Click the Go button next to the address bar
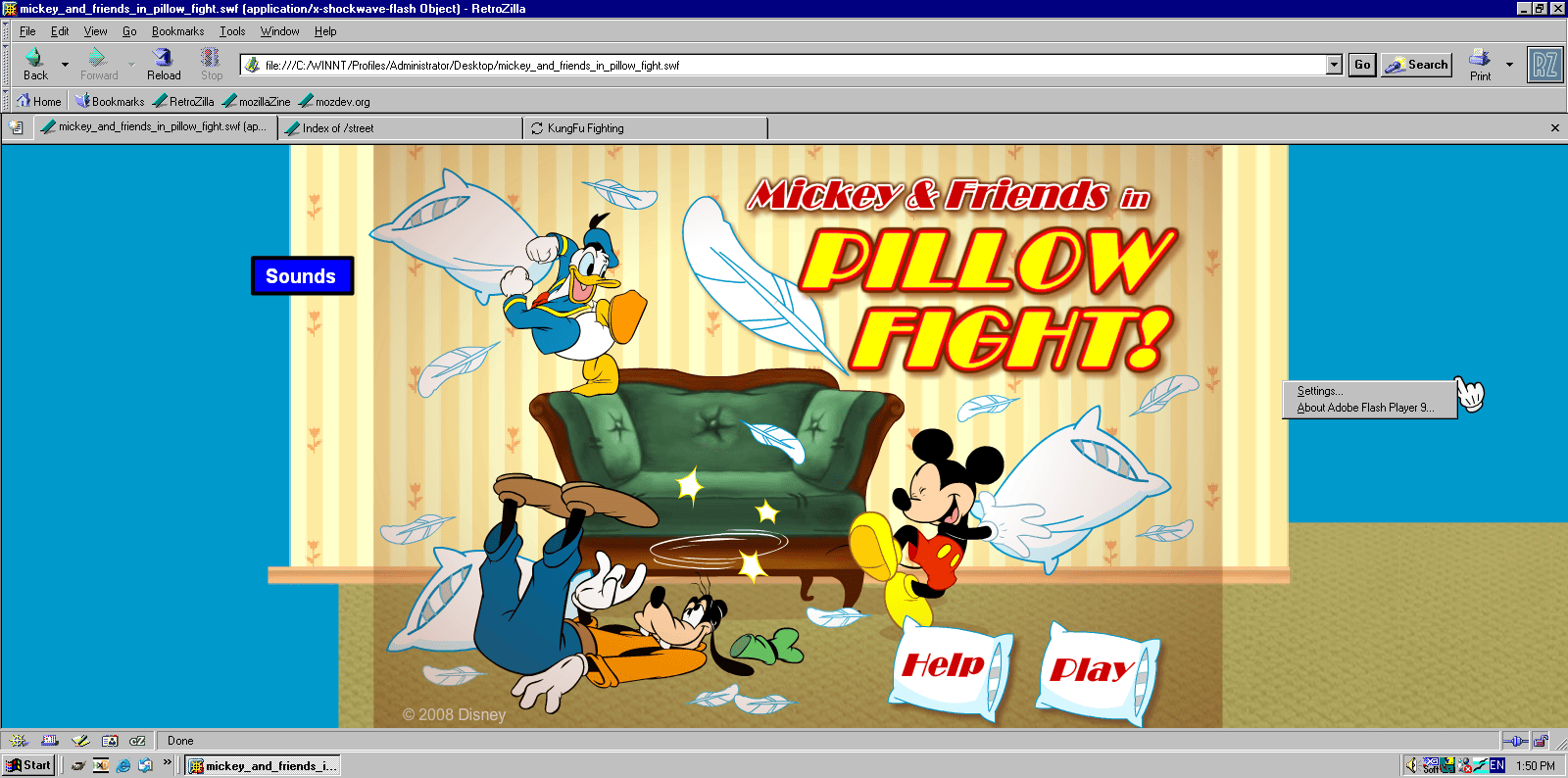This screenshot has height=778, width=1568. (x=1362, y=65)
